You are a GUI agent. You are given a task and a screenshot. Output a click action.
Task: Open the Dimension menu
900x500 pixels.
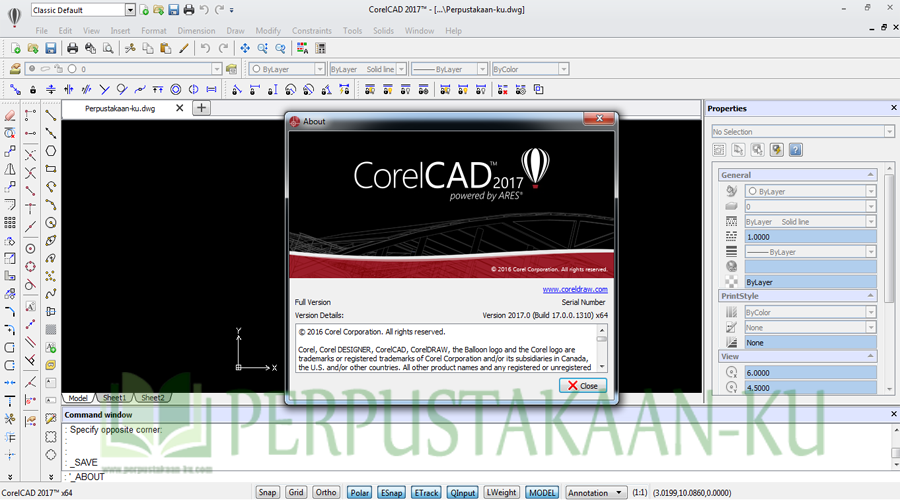click(196, 30)
